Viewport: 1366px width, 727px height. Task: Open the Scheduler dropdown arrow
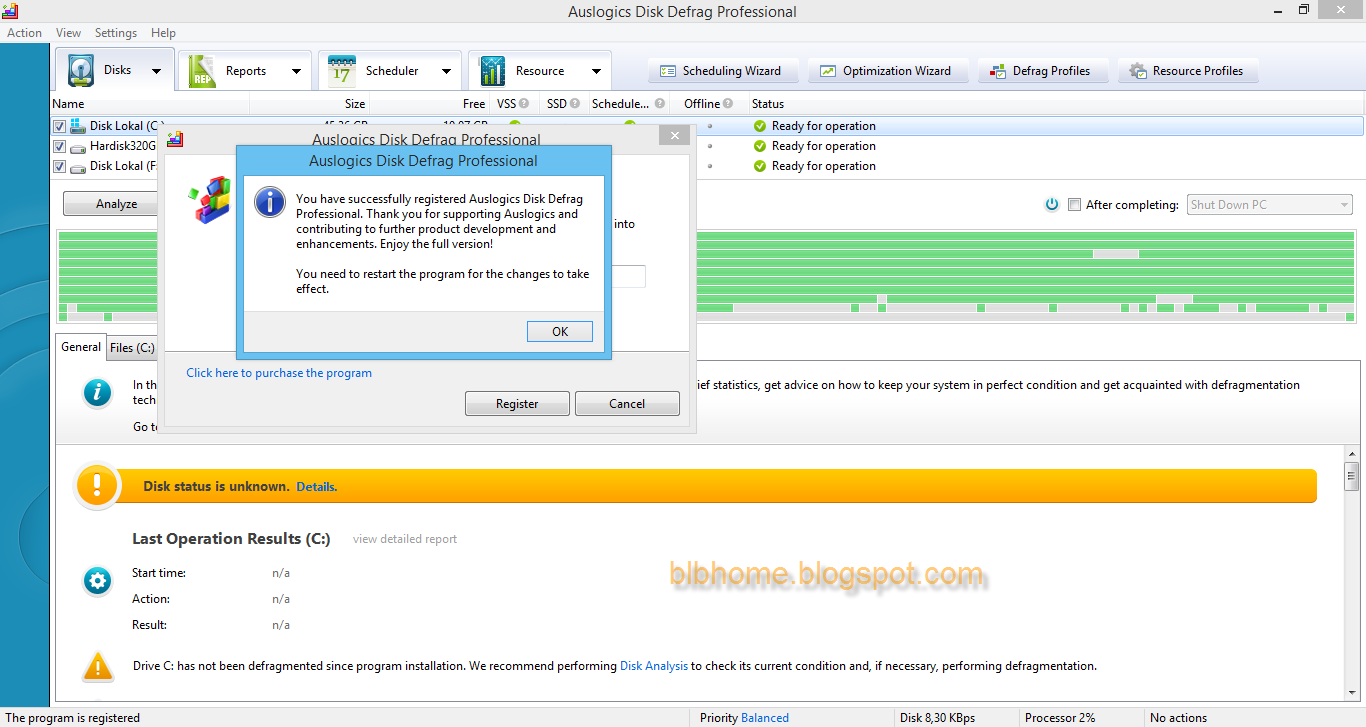(x=446, y=70)
